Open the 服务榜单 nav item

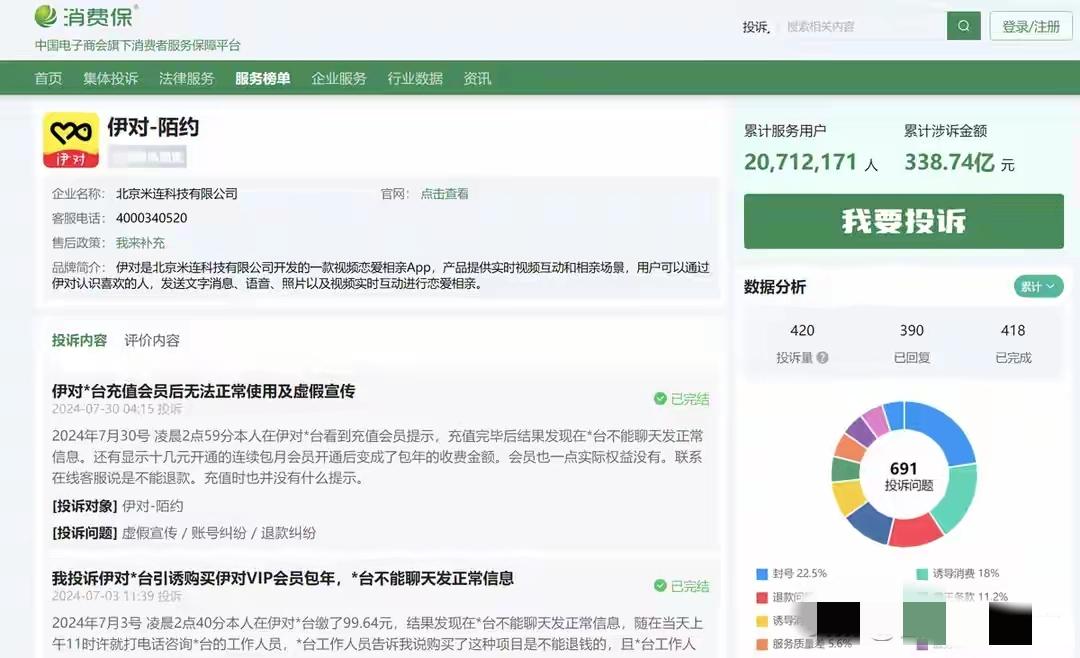(262, 79)
